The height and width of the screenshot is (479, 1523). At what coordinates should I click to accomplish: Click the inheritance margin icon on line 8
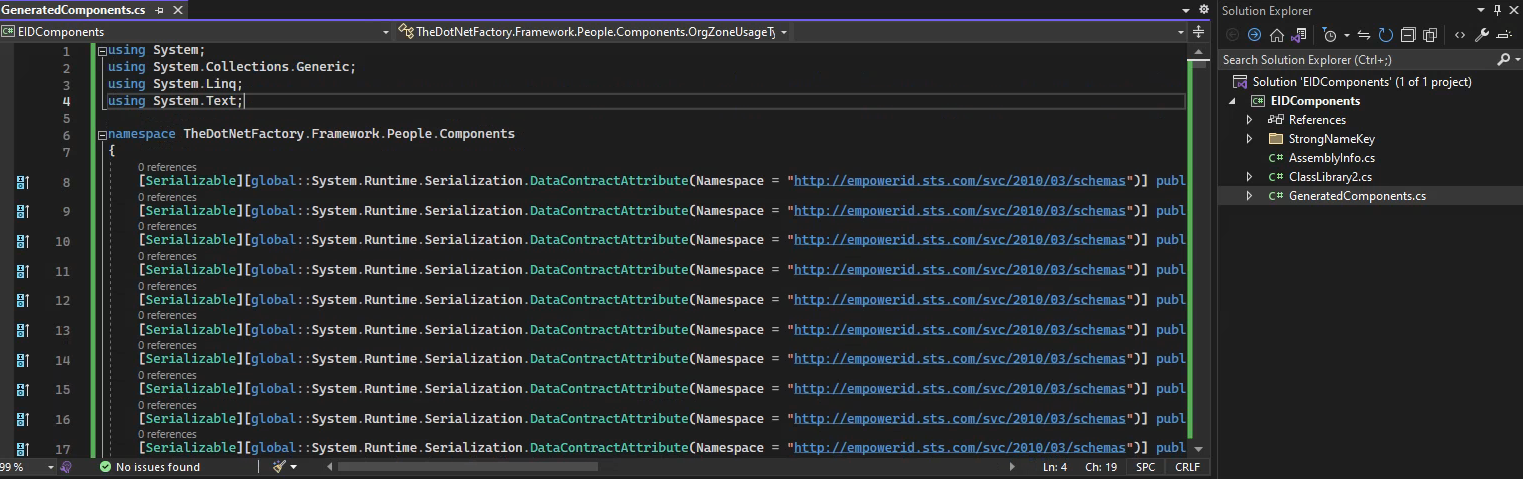[23, 182]
